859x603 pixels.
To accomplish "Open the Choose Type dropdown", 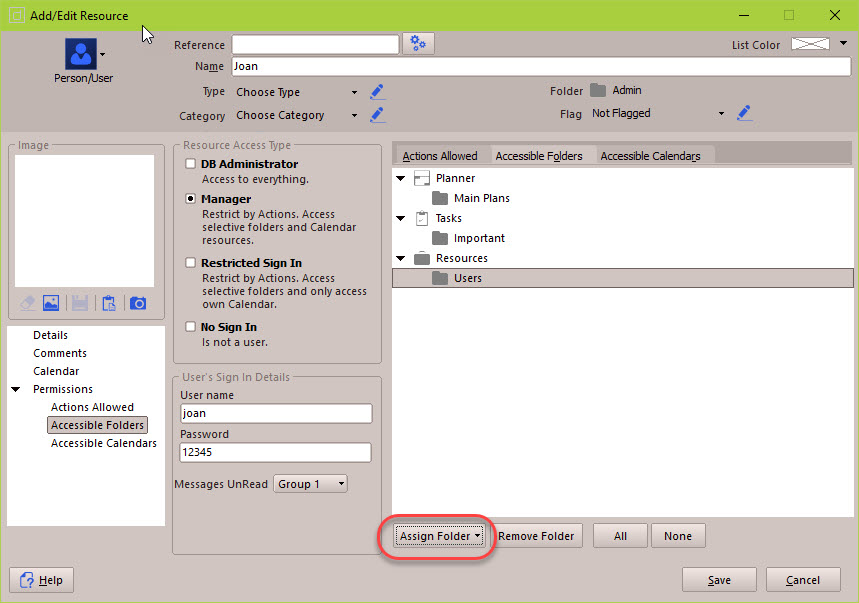I will [x=297, y=92].
